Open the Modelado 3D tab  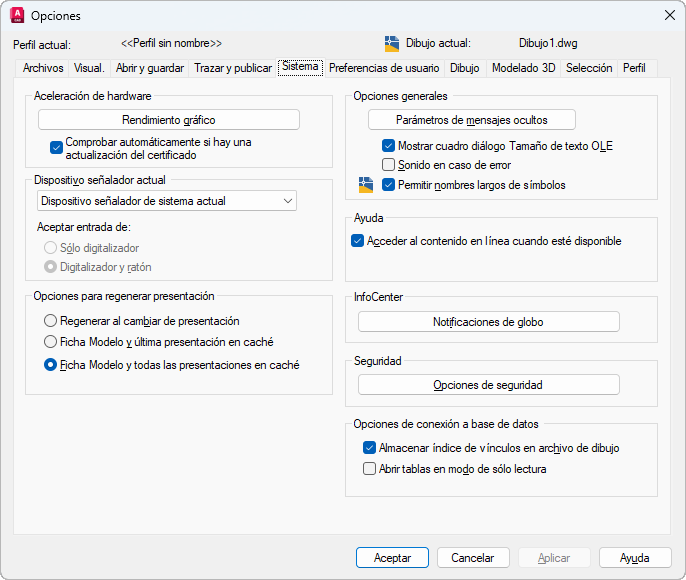pos(523,68)
